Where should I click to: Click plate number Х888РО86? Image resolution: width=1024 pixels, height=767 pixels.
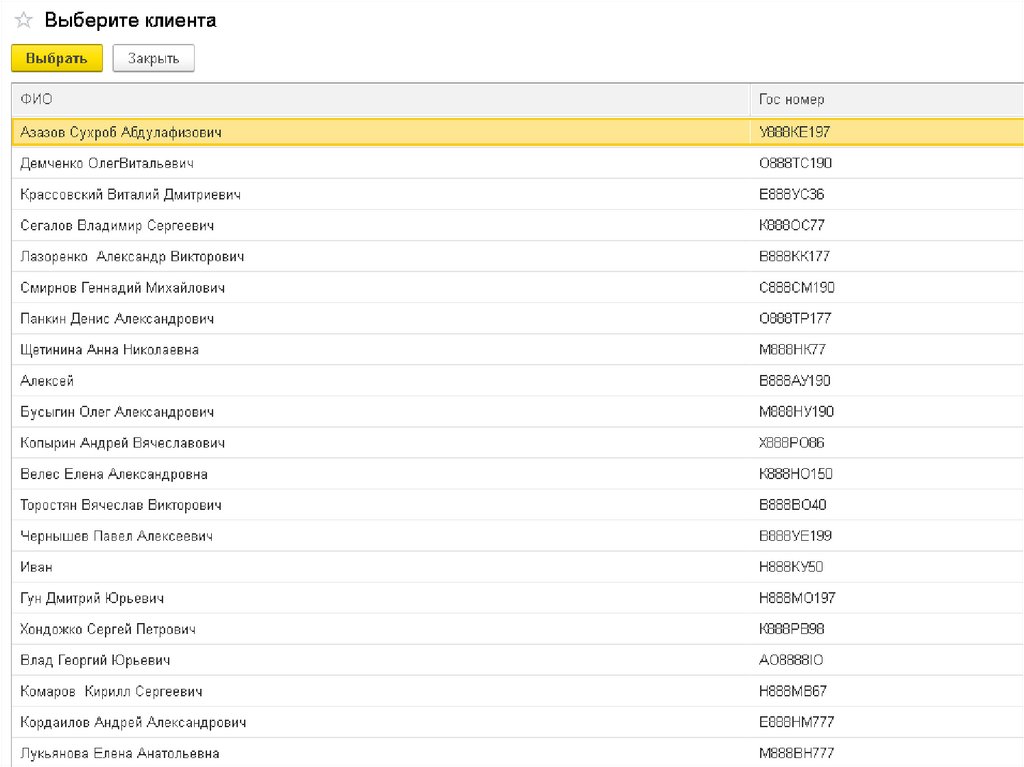[792, 442]
